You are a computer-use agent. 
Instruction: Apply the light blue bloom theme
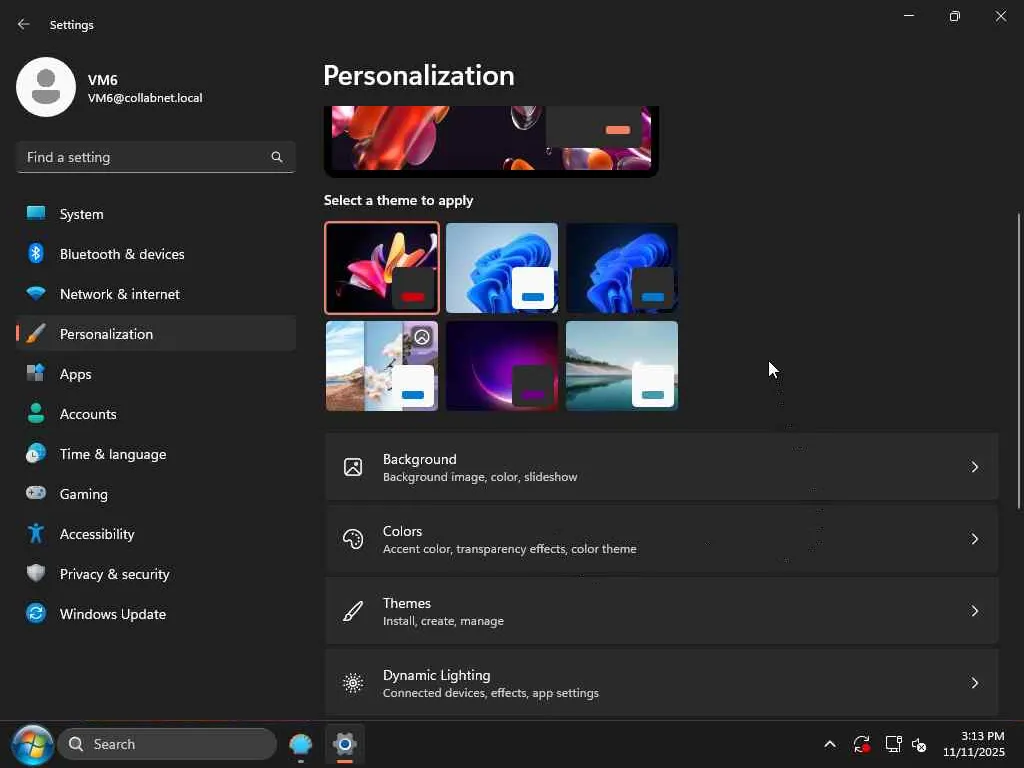pos(502,268)
